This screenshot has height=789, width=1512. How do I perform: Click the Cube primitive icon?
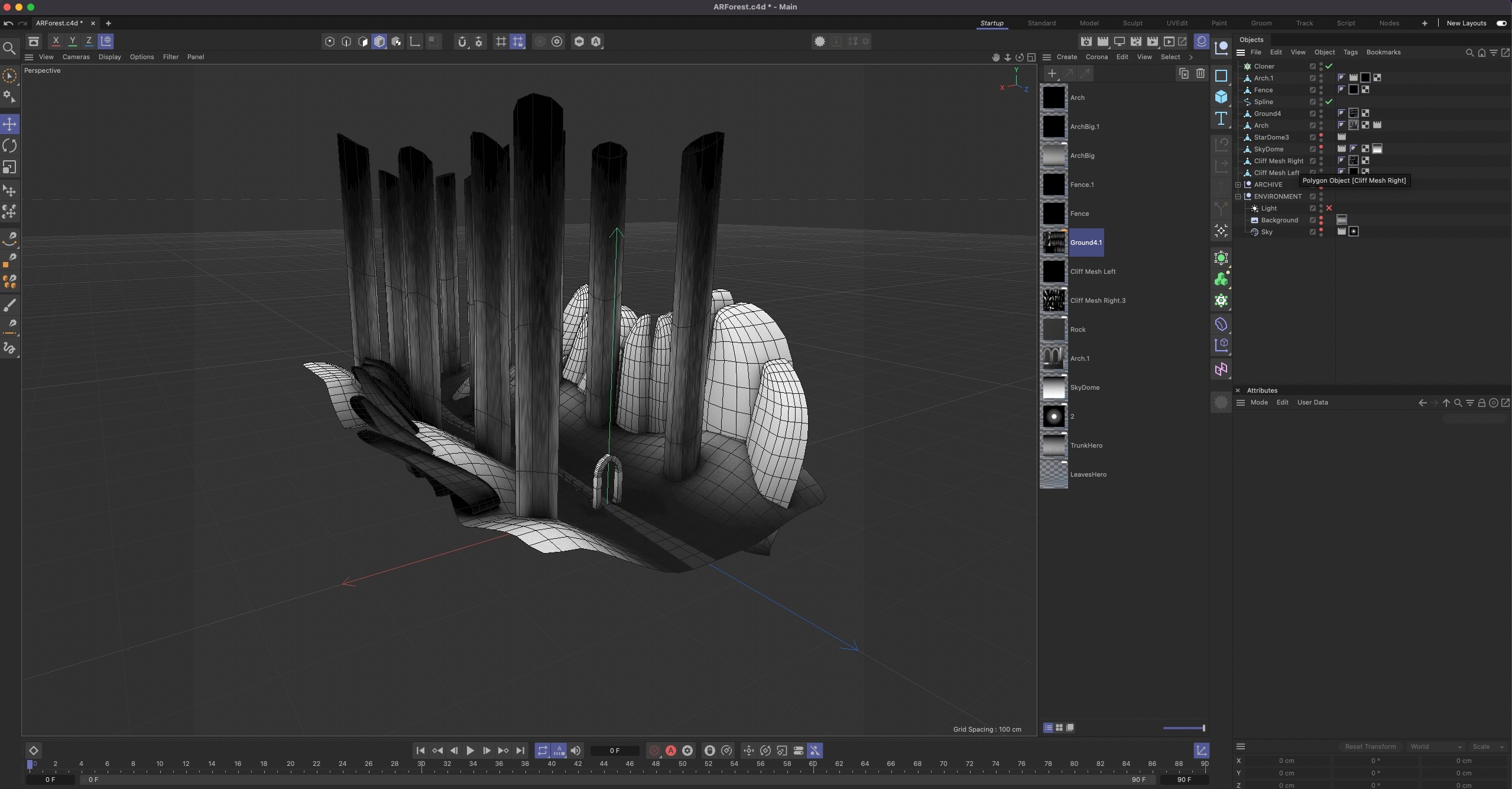1221,97
